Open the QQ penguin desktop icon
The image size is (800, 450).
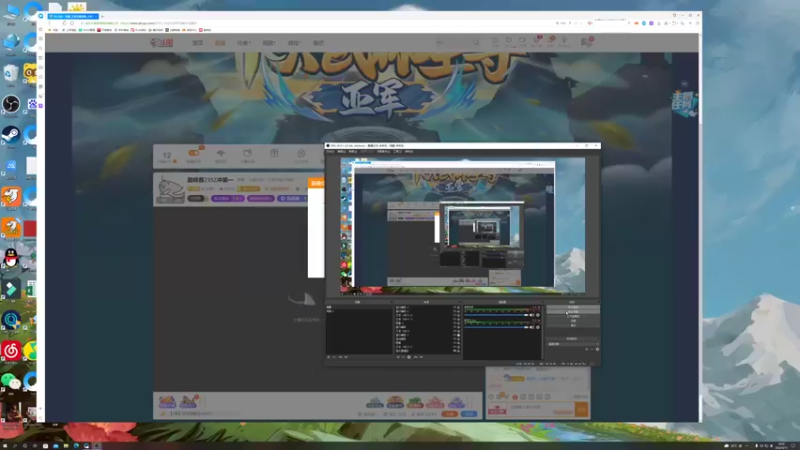coord(11,258)
